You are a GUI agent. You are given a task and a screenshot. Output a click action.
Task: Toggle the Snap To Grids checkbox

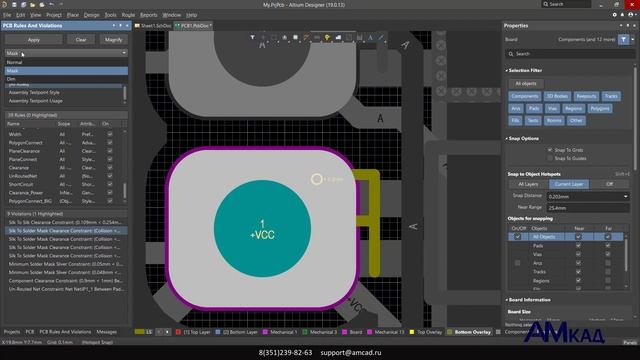coord(550,150)
